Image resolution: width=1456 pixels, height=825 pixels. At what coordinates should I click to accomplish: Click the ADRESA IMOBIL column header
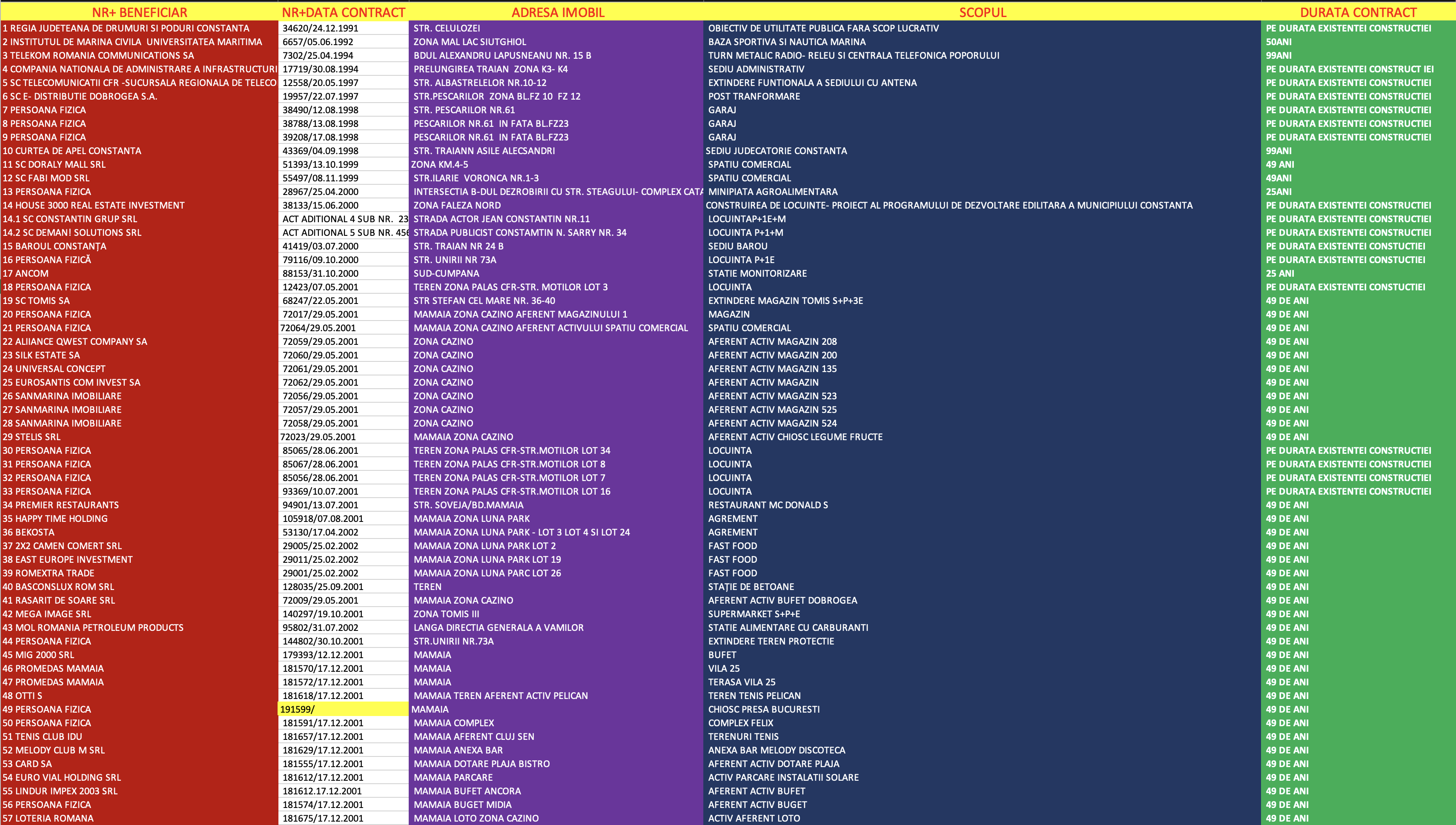[557, 12]
